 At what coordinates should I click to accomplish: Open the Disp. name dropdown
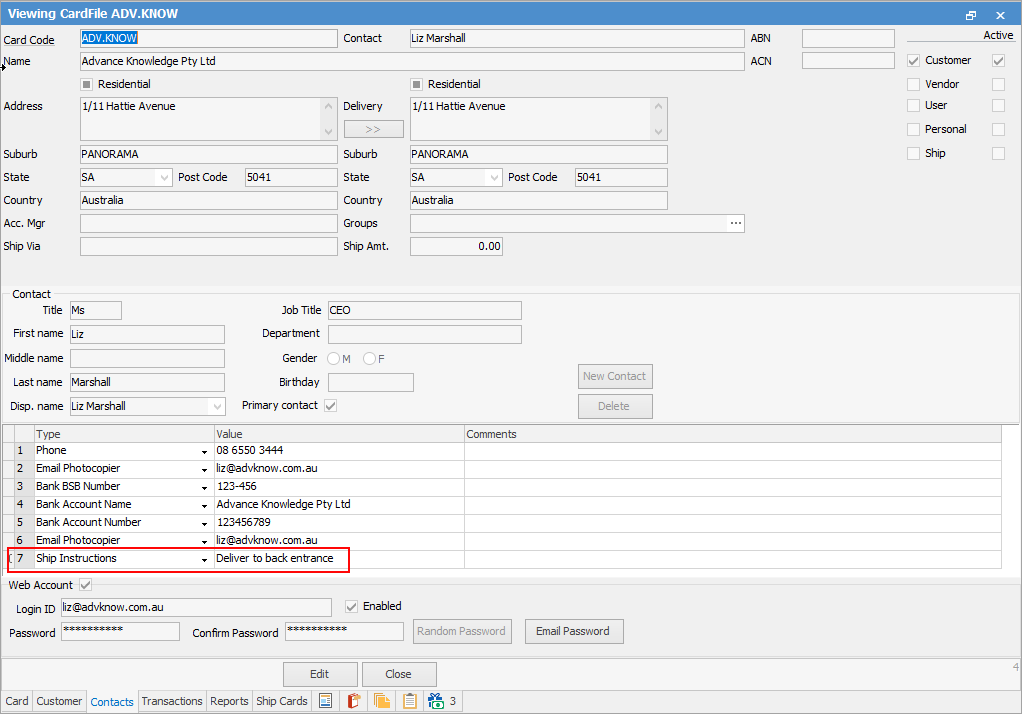point(217,407)
